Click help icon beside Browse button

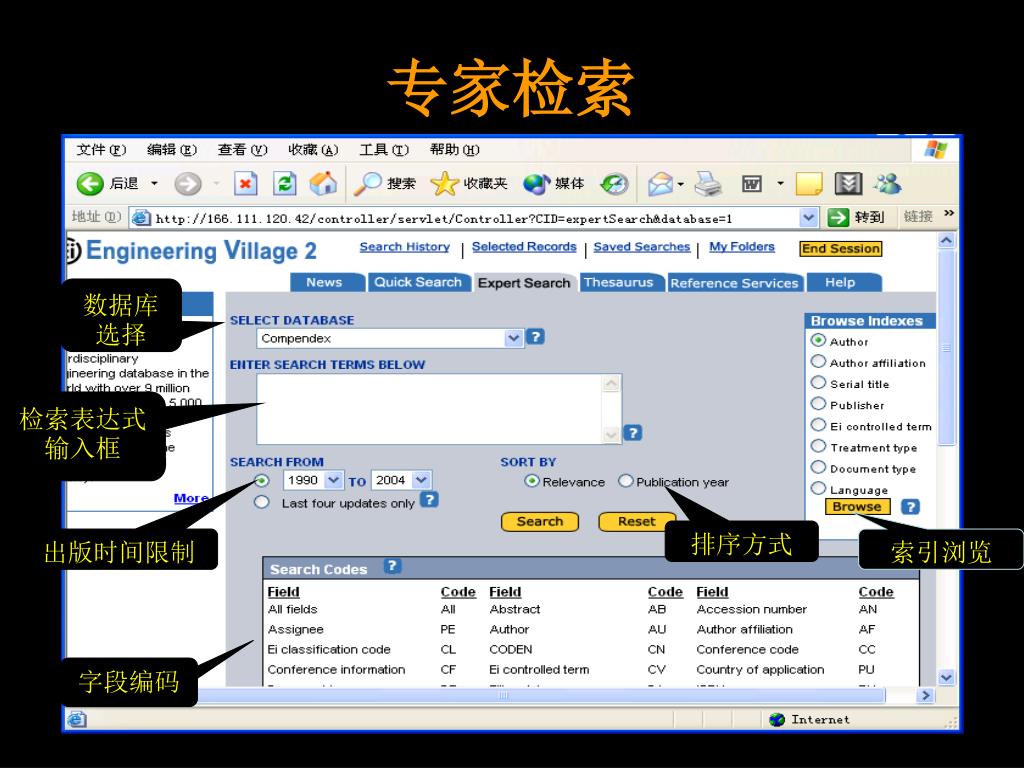910,507
